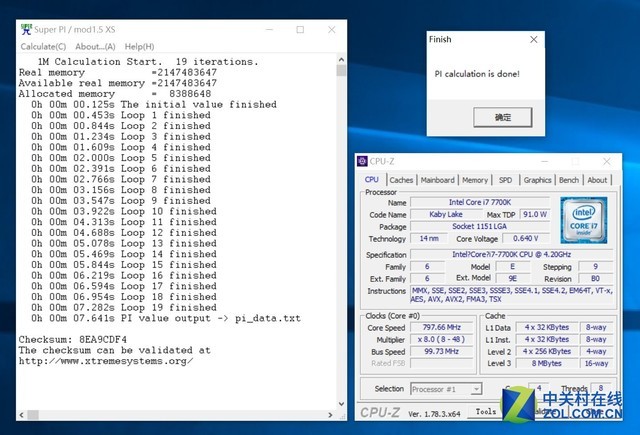The image size is (640, 435).
Task: Click the '1M Calculation Start. 19 iterations.' line
Action: [x=148, y=62]
